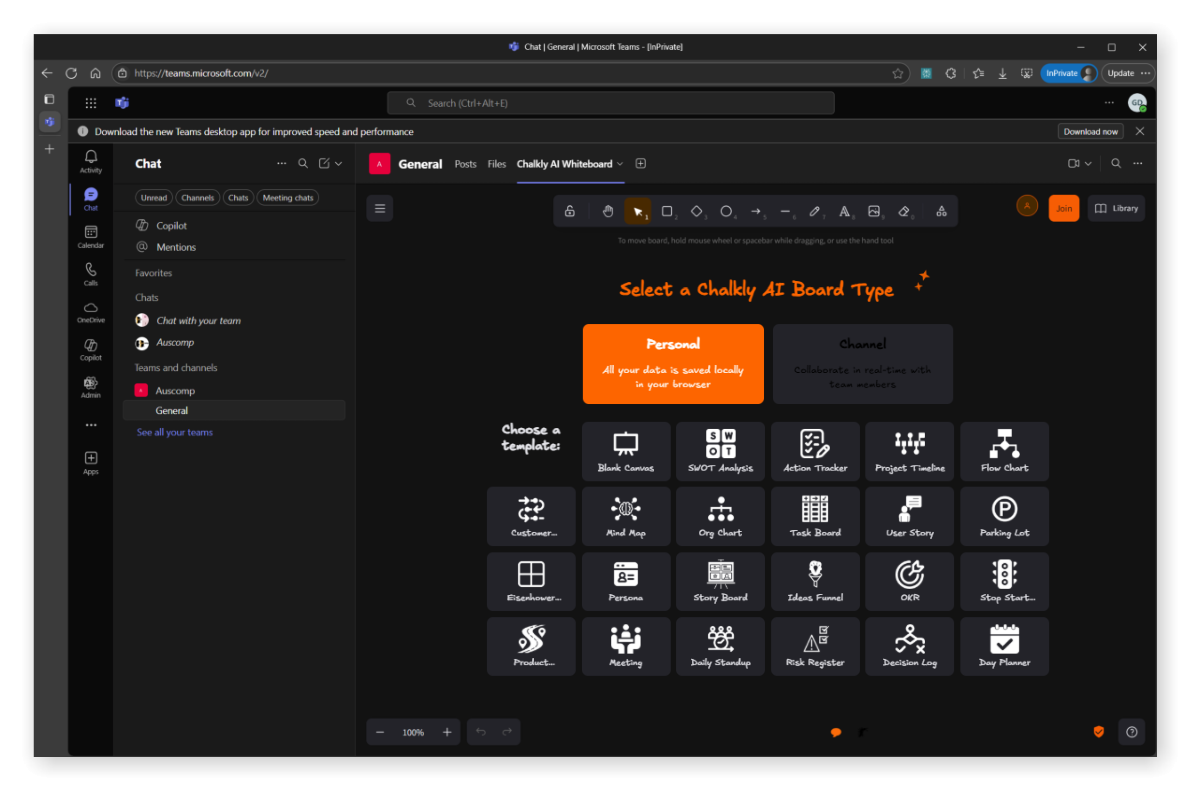Open the See all your teams link
This screenshot has height=800, width=1200.
pos(175,433)
